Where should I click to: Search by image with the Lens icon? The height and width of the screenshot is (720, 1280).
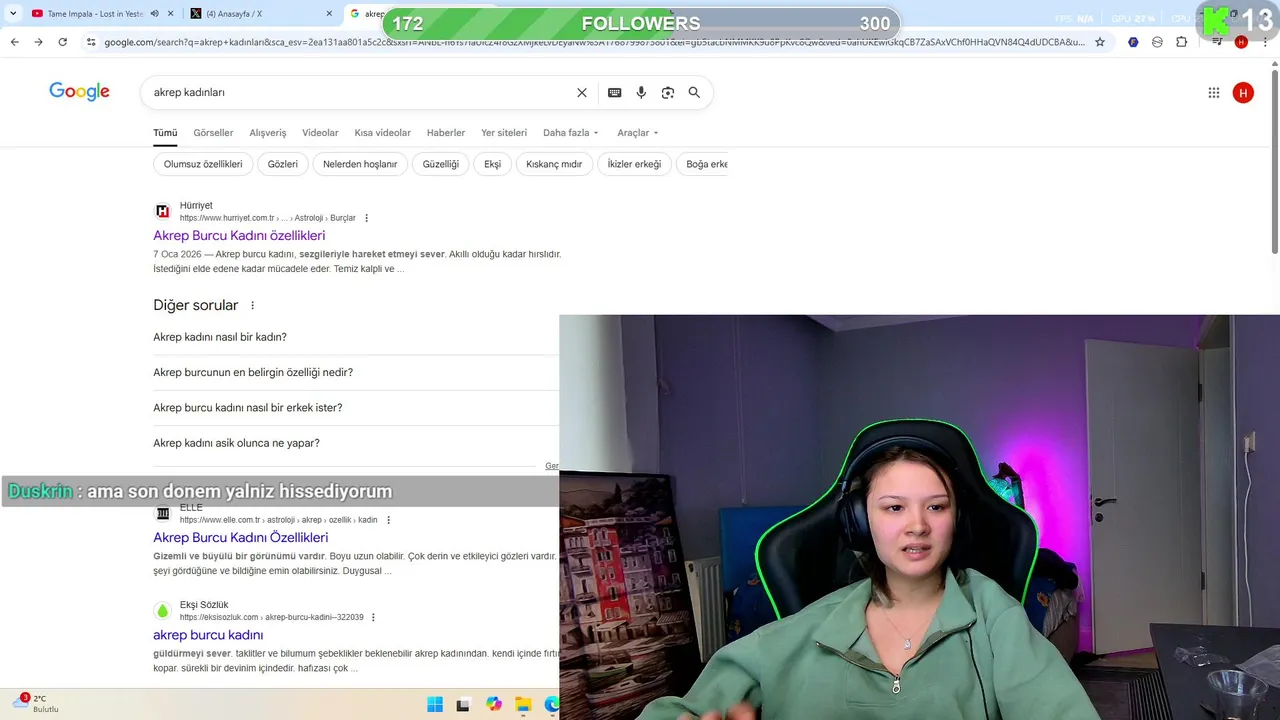pyautogui.click(x=668, y=93)
